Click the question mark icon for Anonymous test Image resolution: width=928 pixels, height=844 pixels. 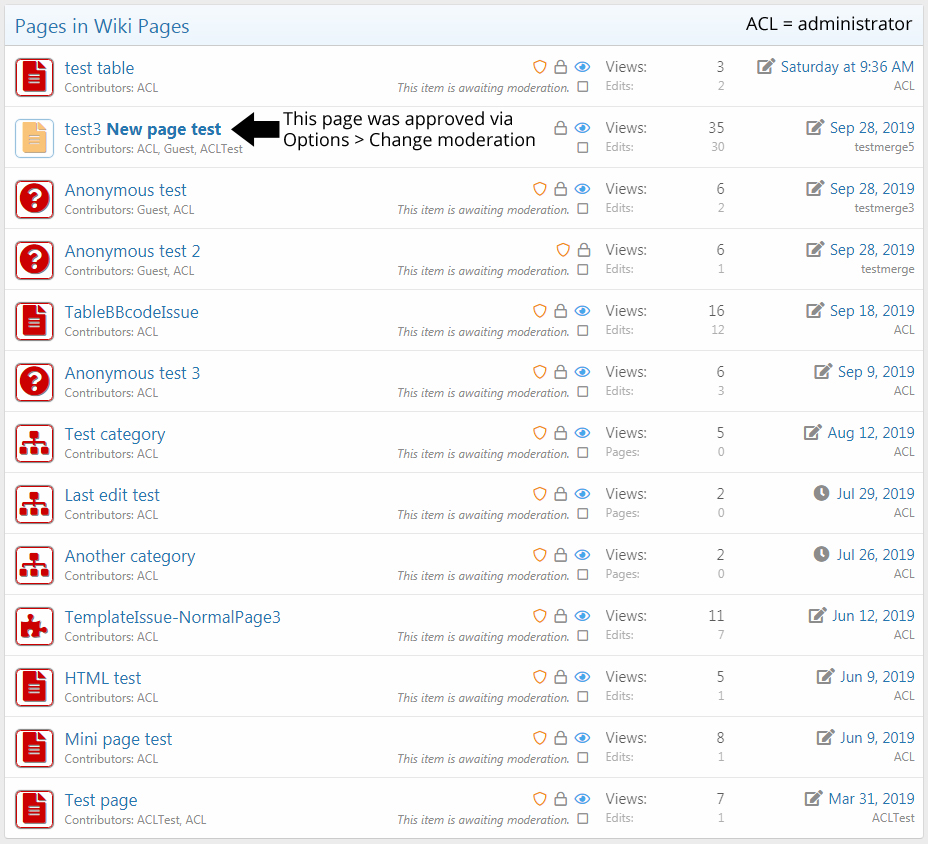(x=34, y=199)
